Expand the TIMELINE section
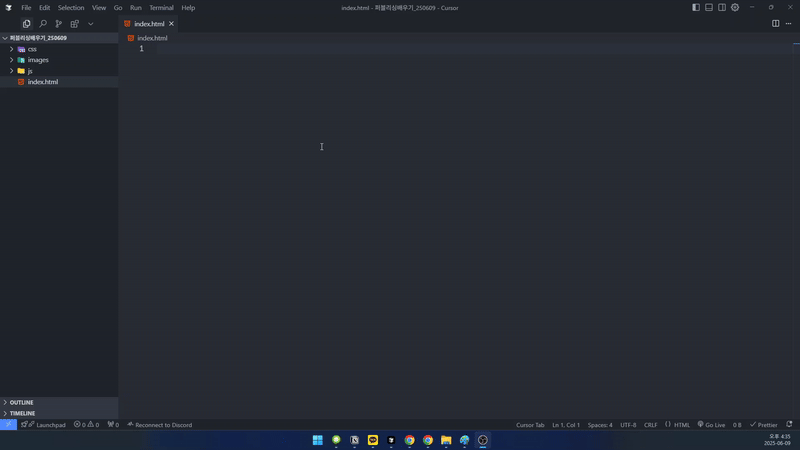Viewport: 800px width, 450px height. (x=22, y=413)
